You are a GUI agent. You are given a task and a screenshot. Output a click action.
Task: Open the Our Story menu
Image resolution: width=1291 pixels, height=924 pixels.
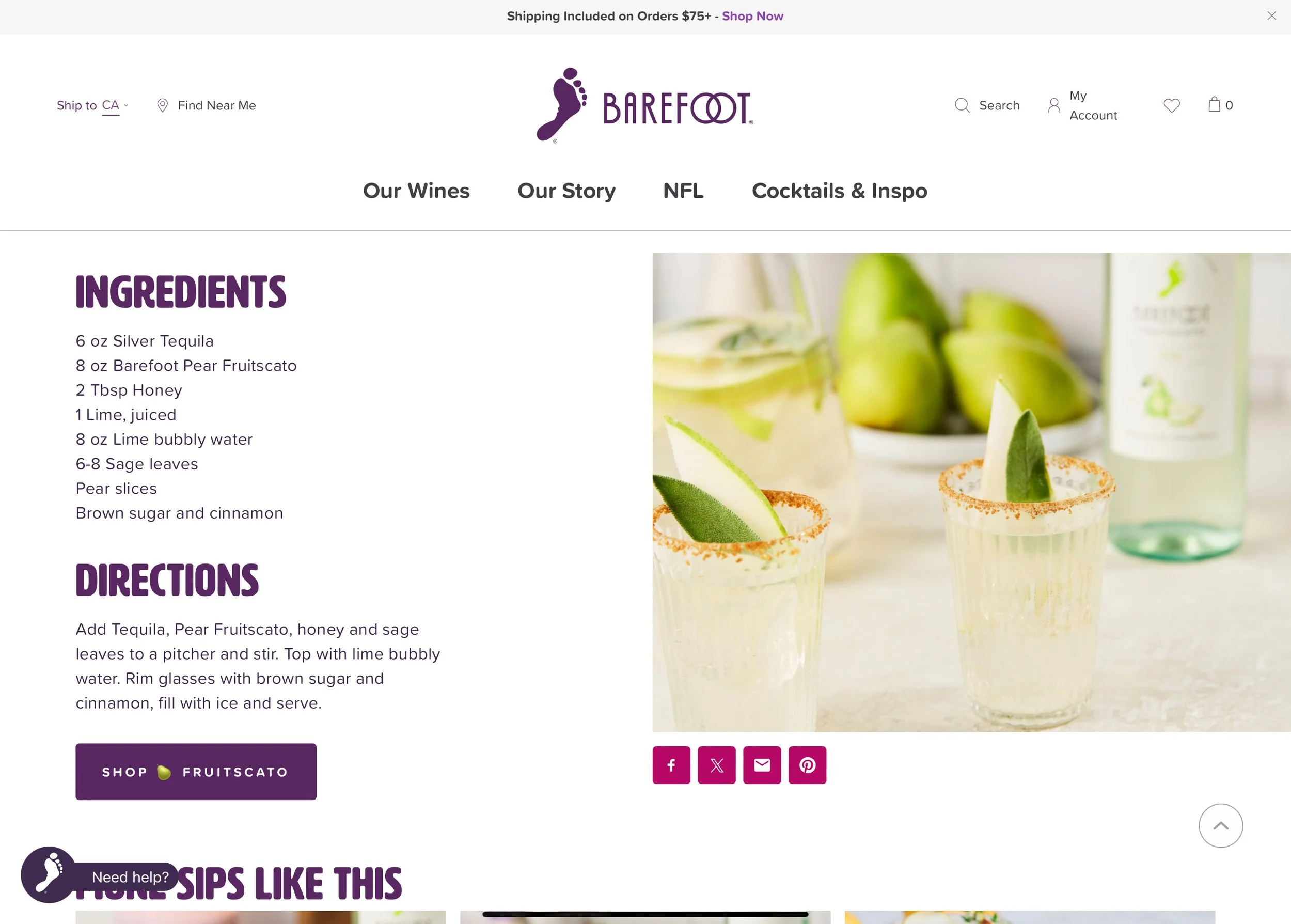click(566, 191)
